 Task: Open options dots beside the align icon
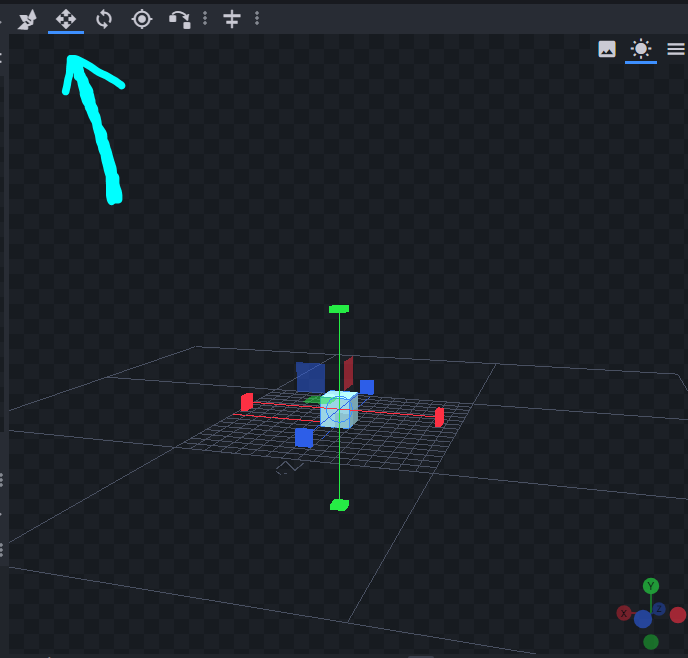coord(257,18)
